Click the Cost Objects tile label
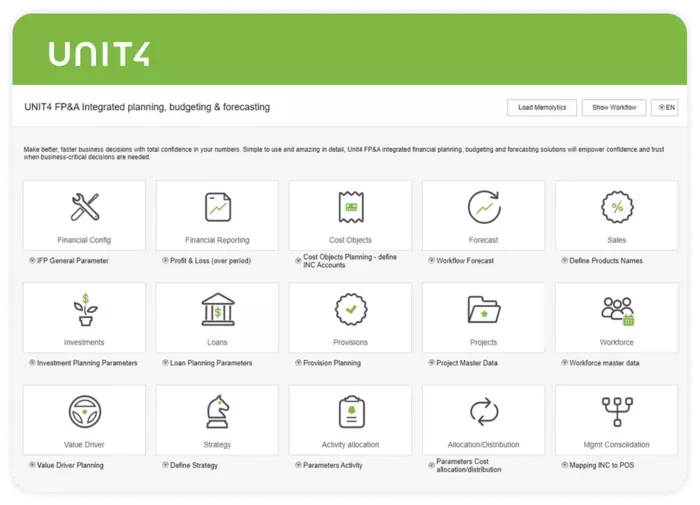The width and height of the screenshot is (700, 505). 350,240
